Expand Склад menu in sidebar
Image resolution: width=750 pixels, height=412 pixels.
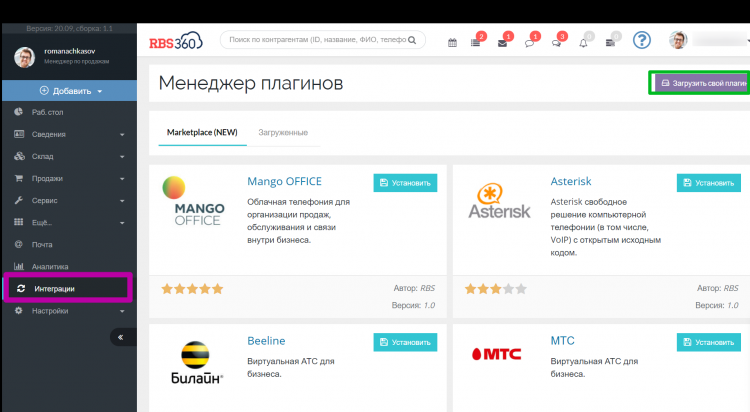(69, 156)
